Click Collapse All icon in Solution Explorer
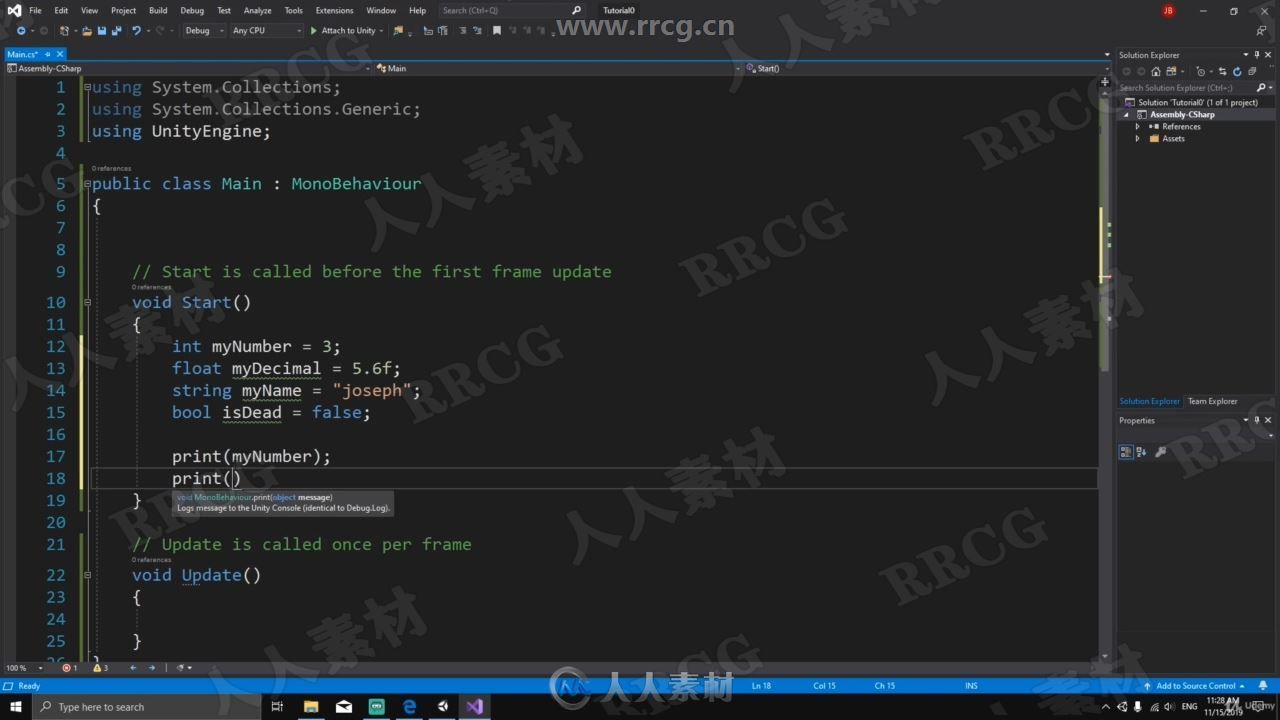The width and height of the screenshot is (1280, 720). [1252, 72]
